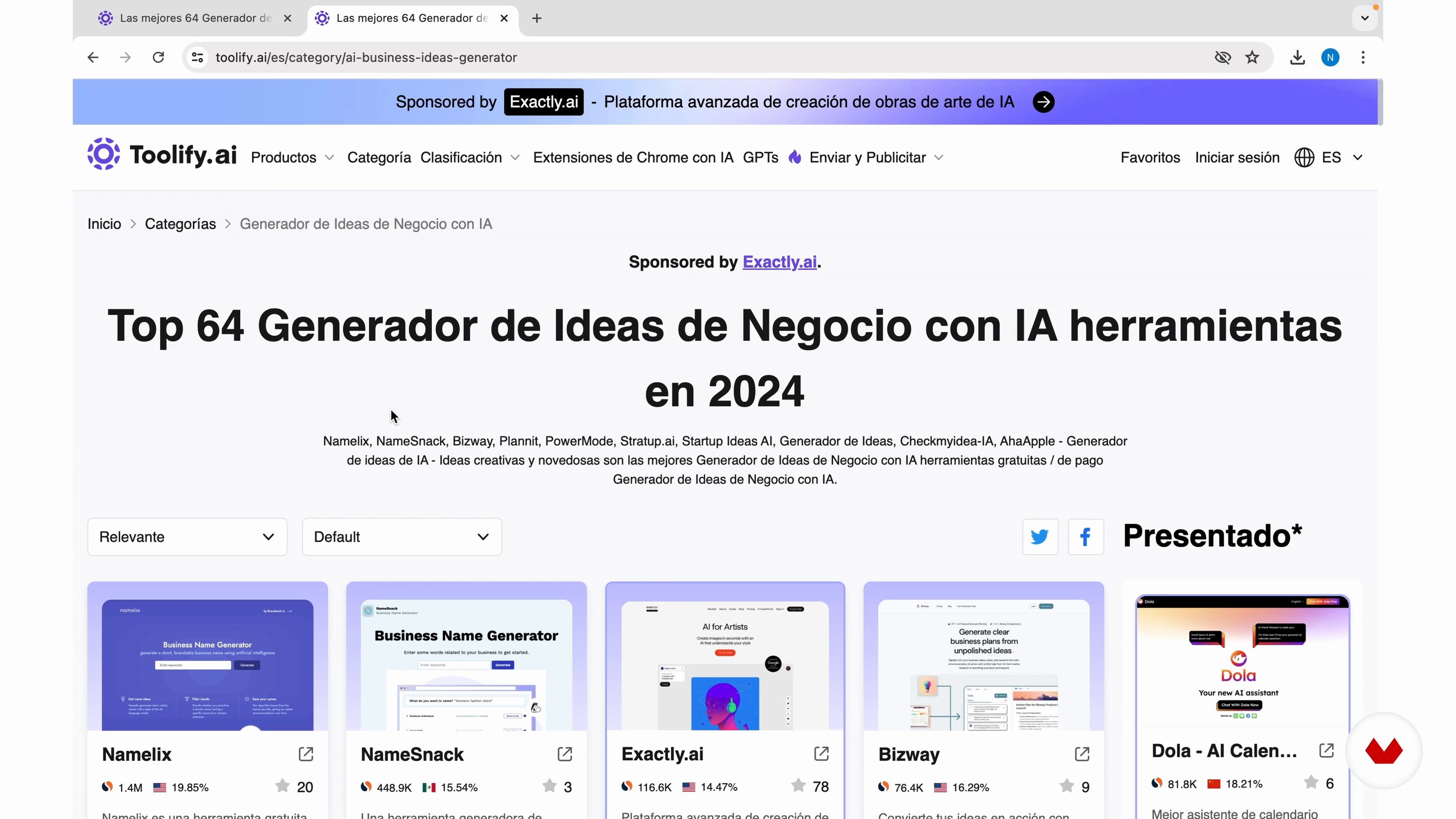Screen dimensions: 1456x819
Task: Open NameSnack external link icon
Action: point(565,753)
